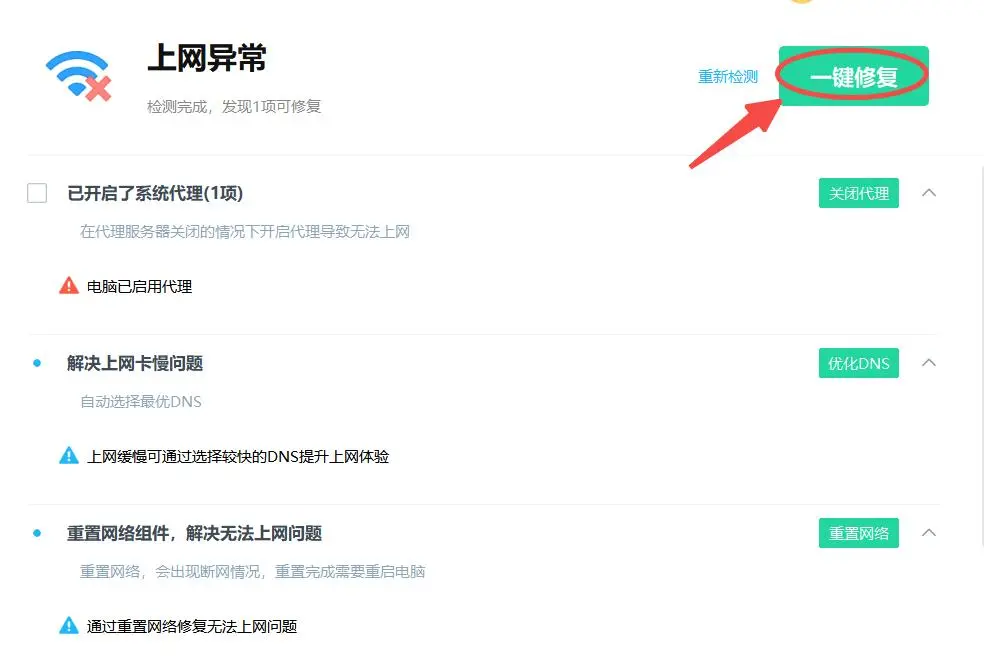Click the blue dot beside 重置网络组件
The height and width of the screenshot is (672, 984).
point(37,533)
